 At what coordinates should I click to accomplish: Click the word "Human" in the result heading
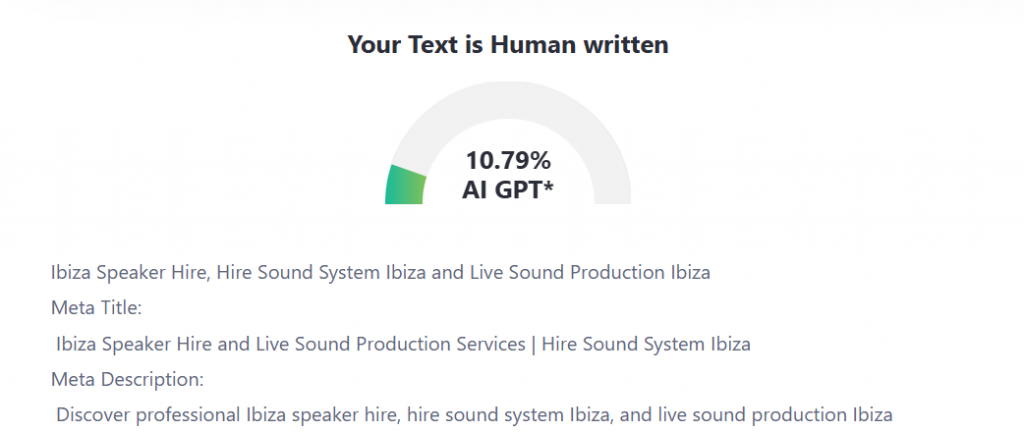(x=532, y=44)
